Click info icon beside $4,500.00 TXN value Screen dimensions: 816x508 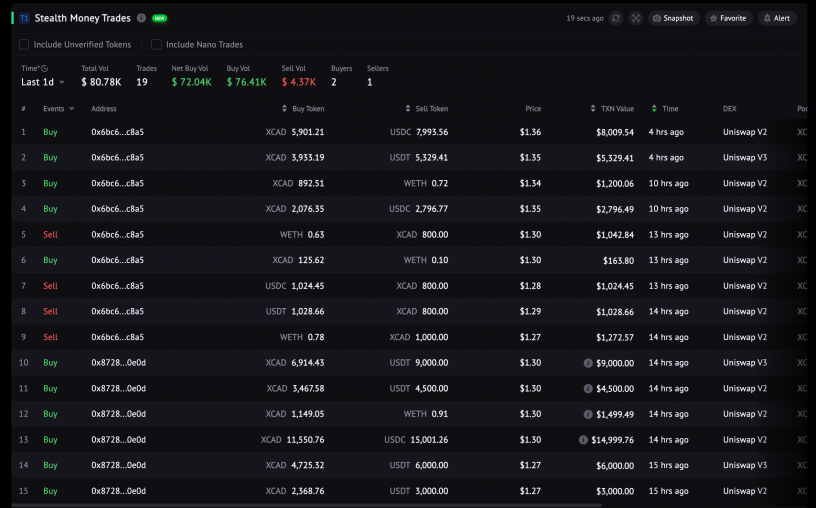588,388
